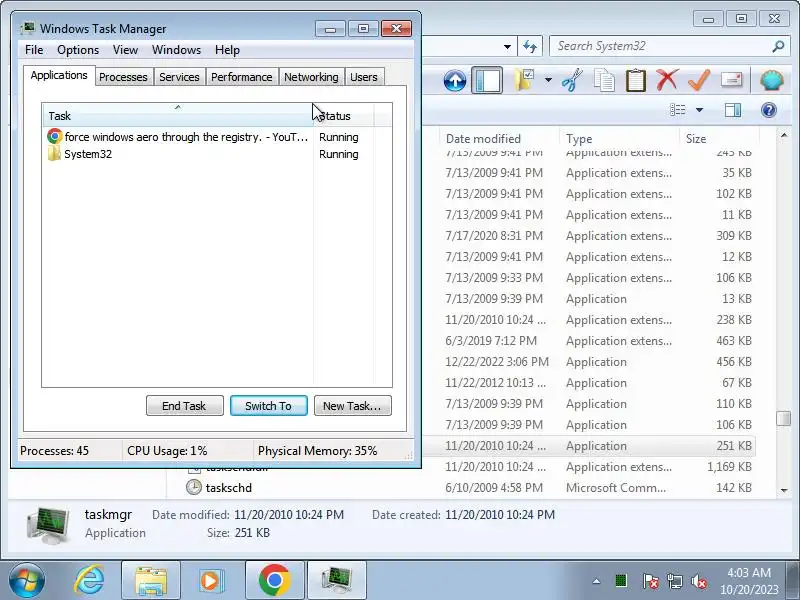Click the Copy pages icon

click(605, 81)
